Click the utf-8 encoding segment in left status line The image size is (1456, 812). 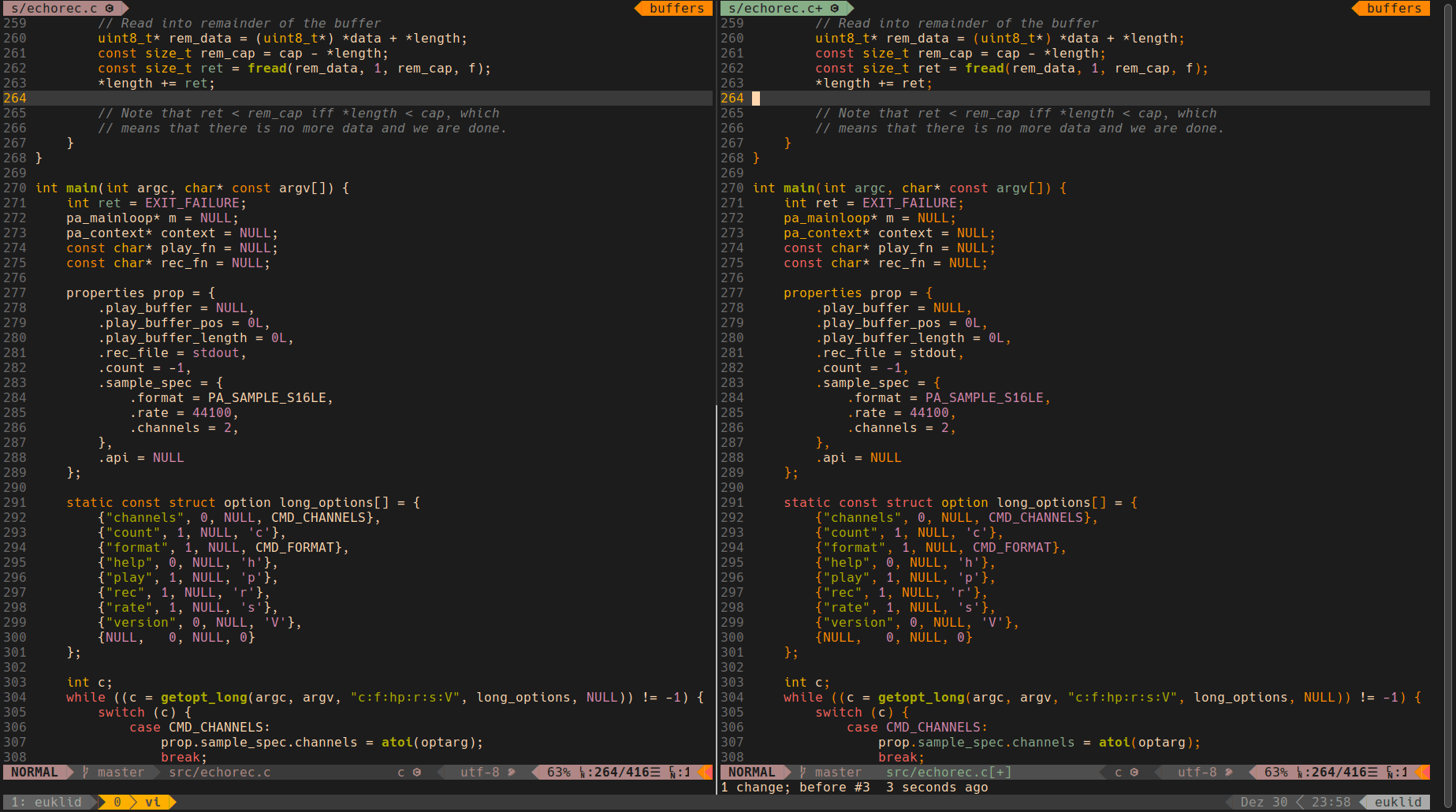coord(480,773)
